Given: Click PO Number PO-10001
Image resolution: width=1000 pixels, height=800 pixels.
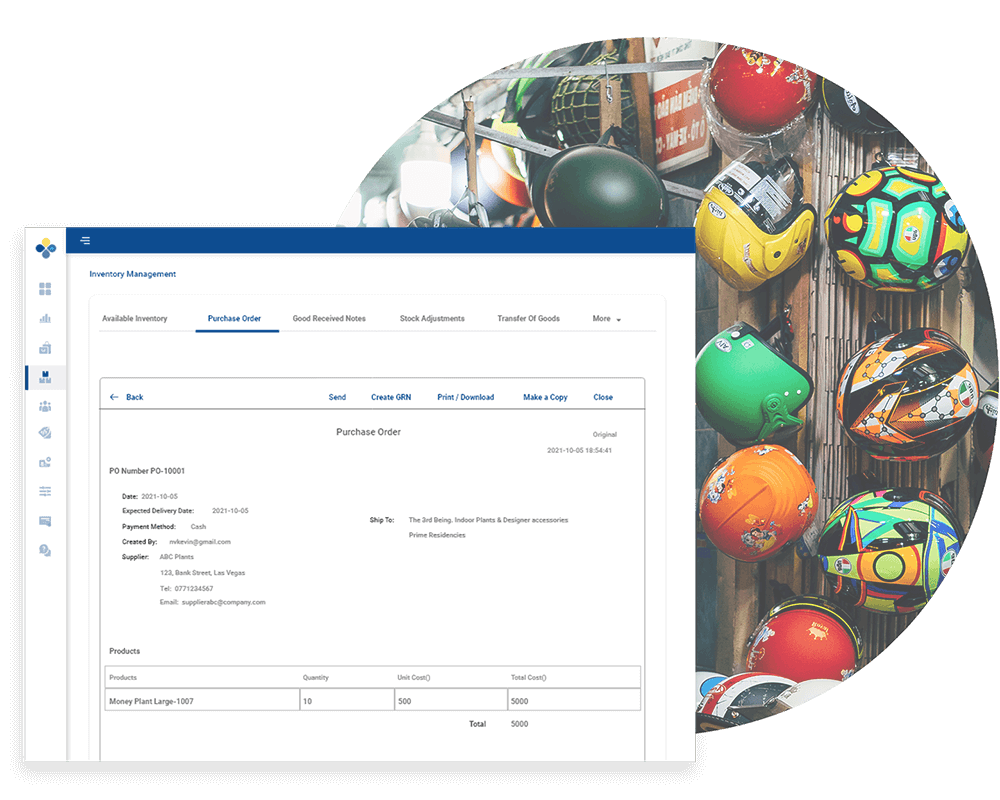Looking at the screenshot, I should (x=147, y=471).
